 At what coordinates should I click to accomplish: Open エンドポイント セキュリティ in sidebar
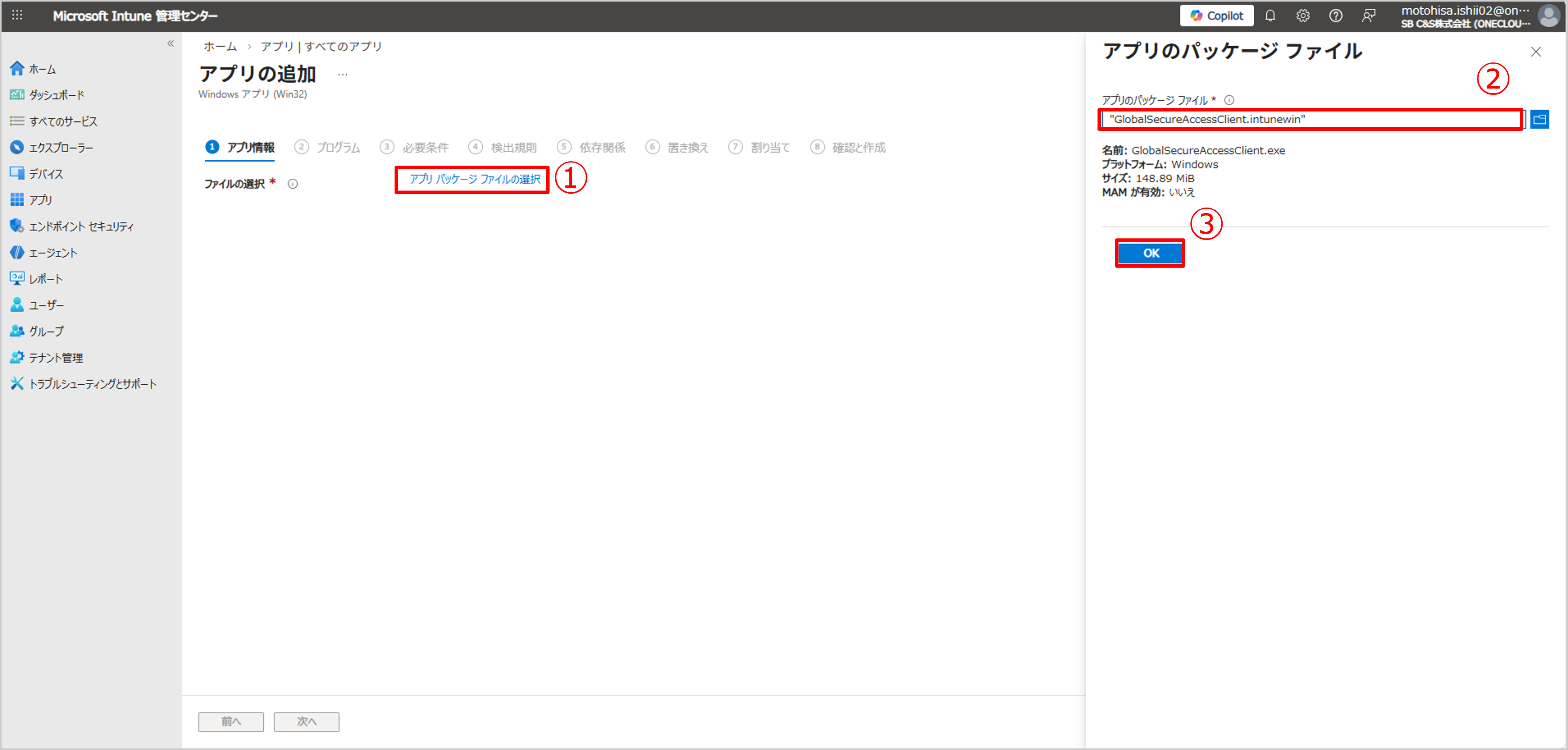tap(81, 227)
